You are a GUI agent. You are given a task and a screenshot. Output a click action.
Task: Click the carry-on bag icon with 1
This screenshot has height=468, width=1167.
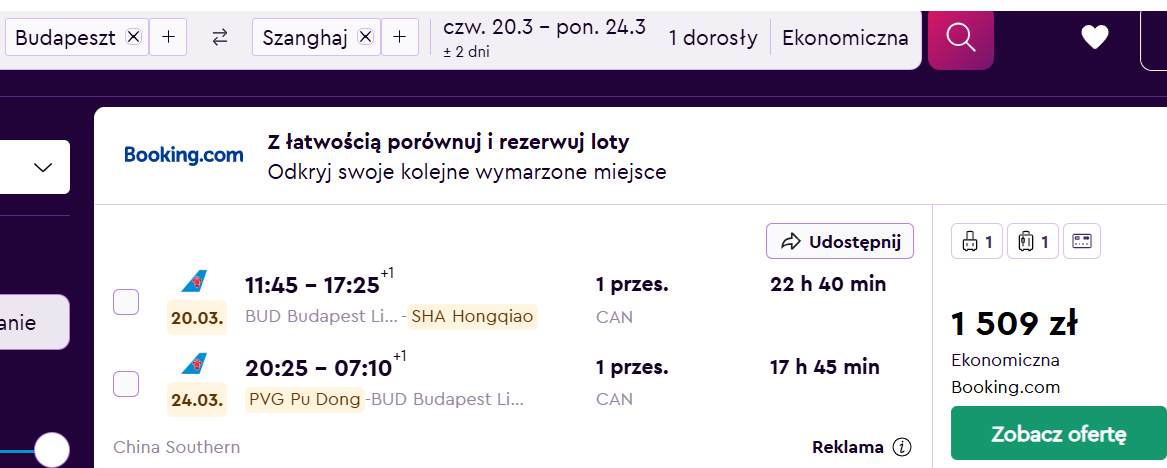tap(977, 241)
